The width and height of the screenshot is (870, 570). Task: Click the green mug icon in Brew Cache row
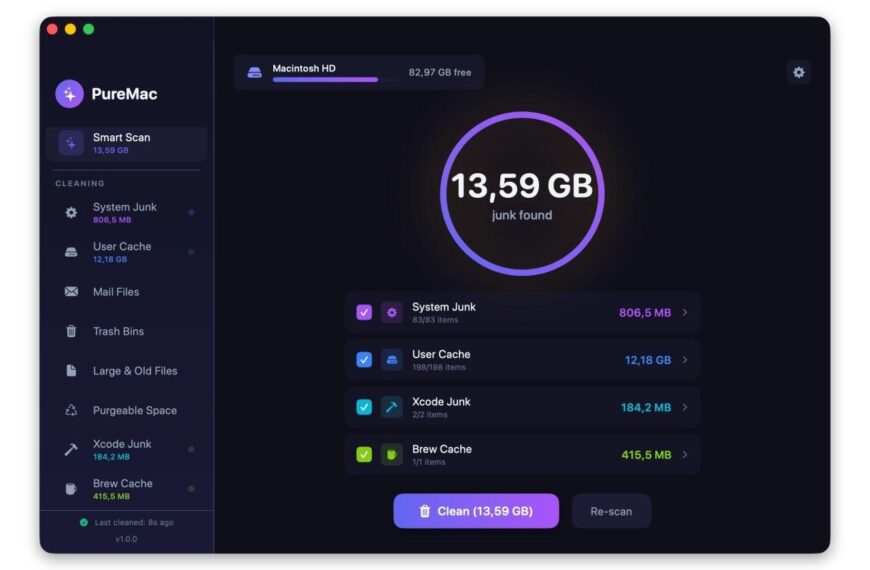click(x=392, y=455)
